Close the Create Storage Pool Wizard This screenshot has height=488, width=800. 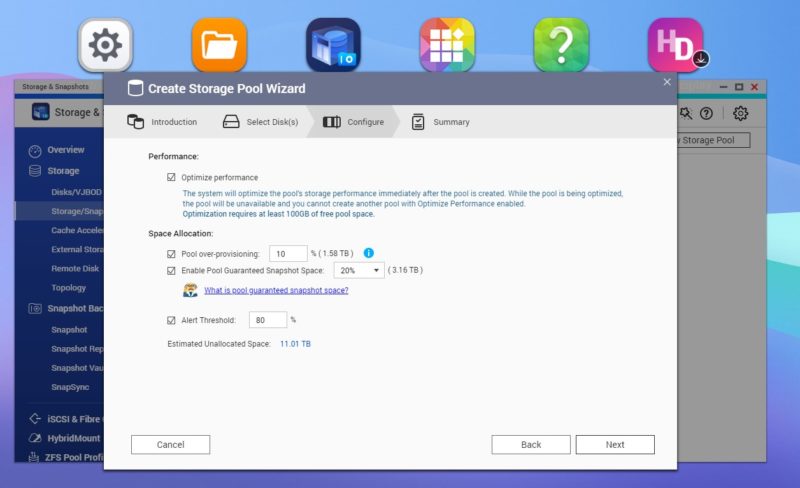(667, 82)
